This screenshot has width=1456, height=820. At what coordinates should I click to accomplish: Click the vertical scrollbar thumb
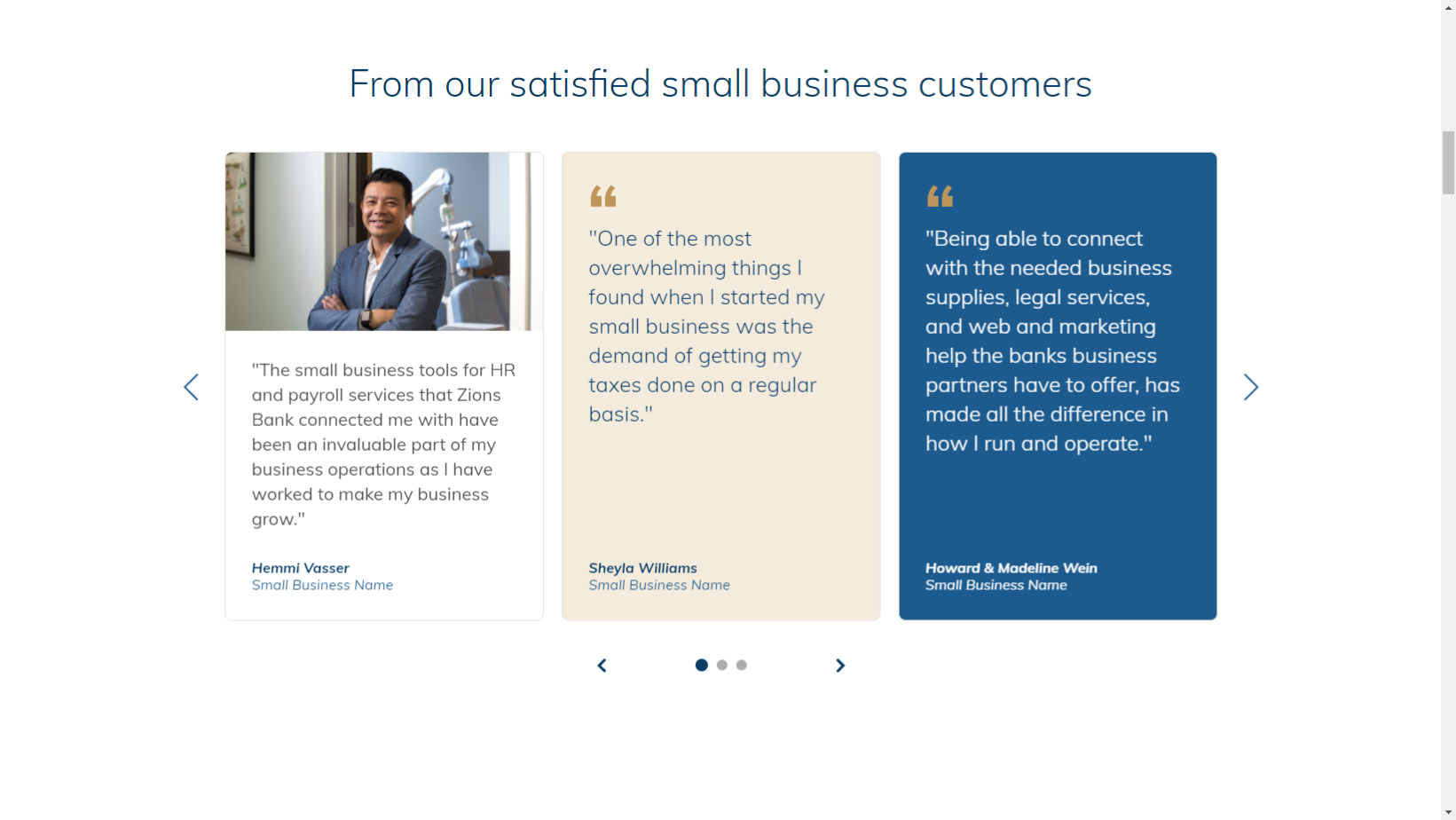(x=1448, y=162)
